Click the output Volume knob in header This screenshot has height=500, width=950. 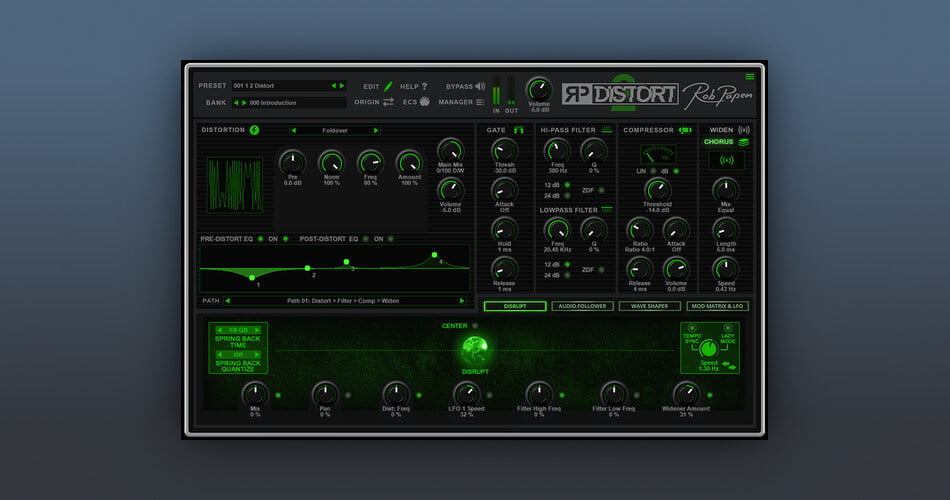[x=539, y=90]
